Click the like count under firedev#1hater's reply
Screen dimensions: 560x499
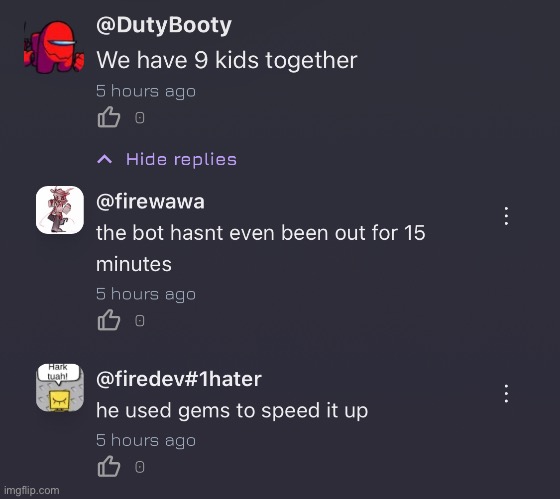(x=140, y=467)
